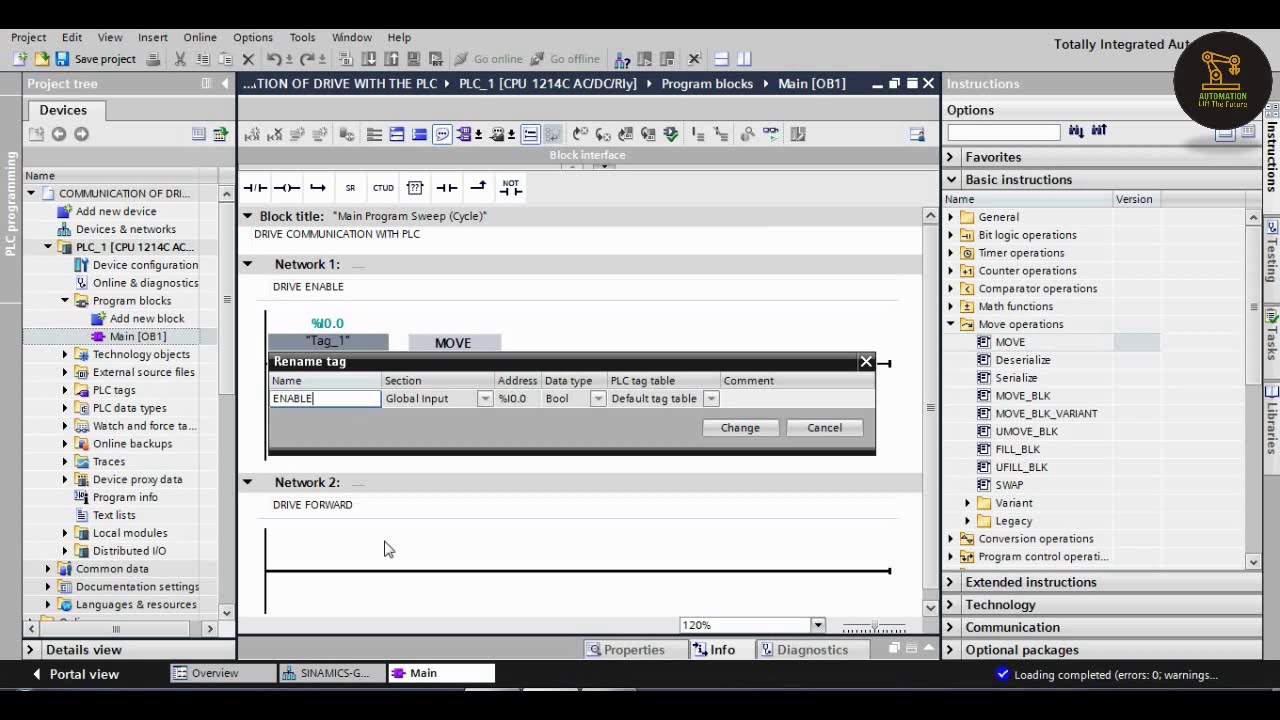
Task: Click the print icon in the toolbar
Action: pos(153,59)
